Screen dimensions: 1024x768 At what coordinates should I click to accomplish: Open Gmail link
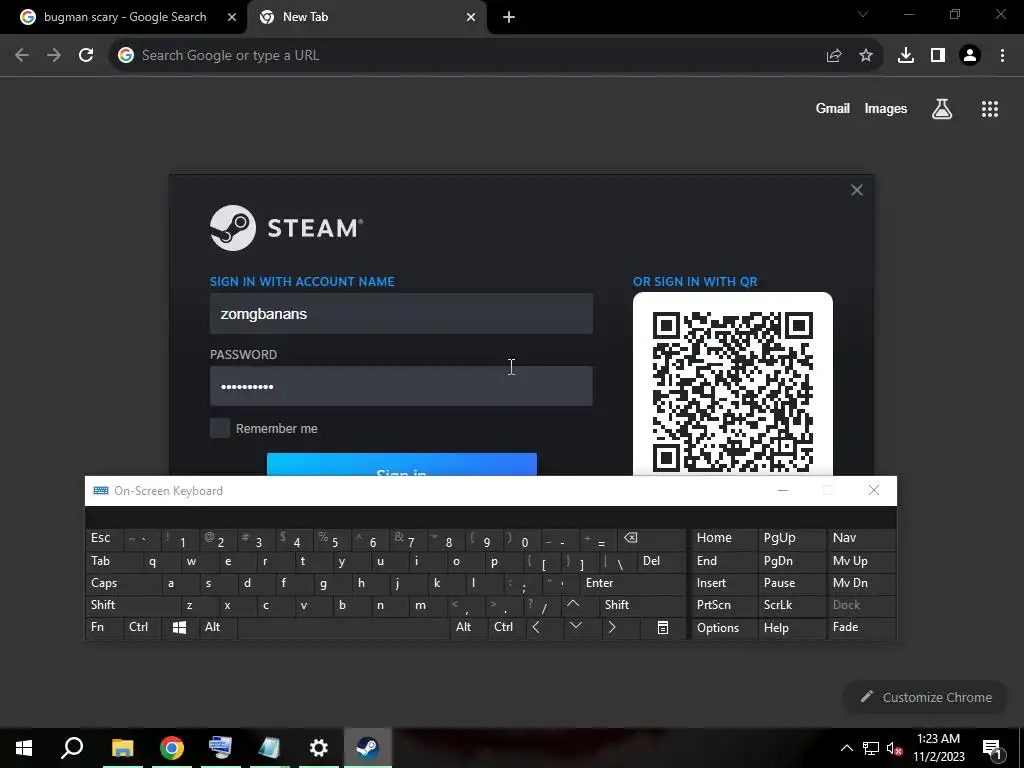pos(833,109)
